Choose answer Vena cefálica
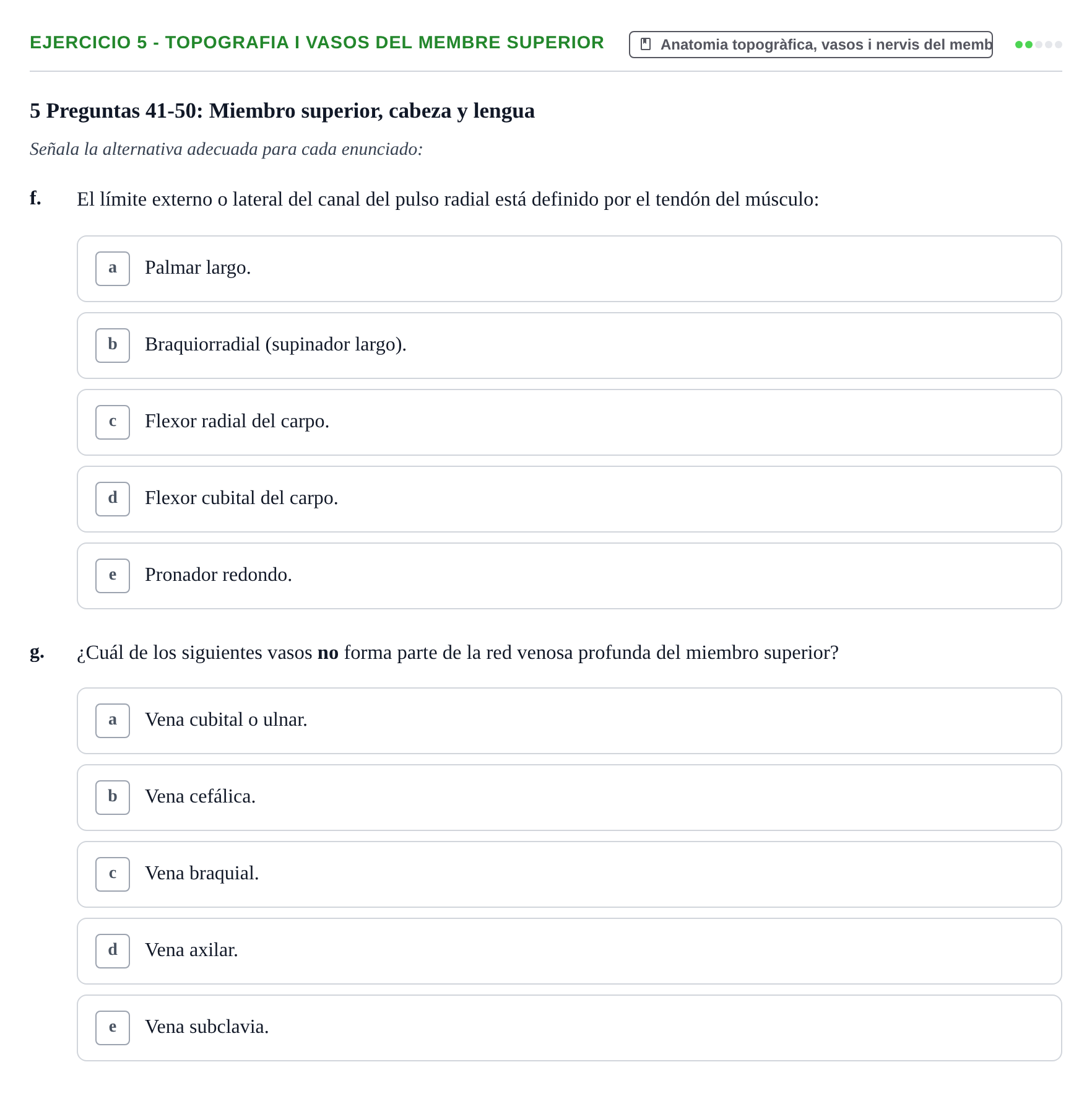The image size is (1092, 1101). [x=570, y=798]
